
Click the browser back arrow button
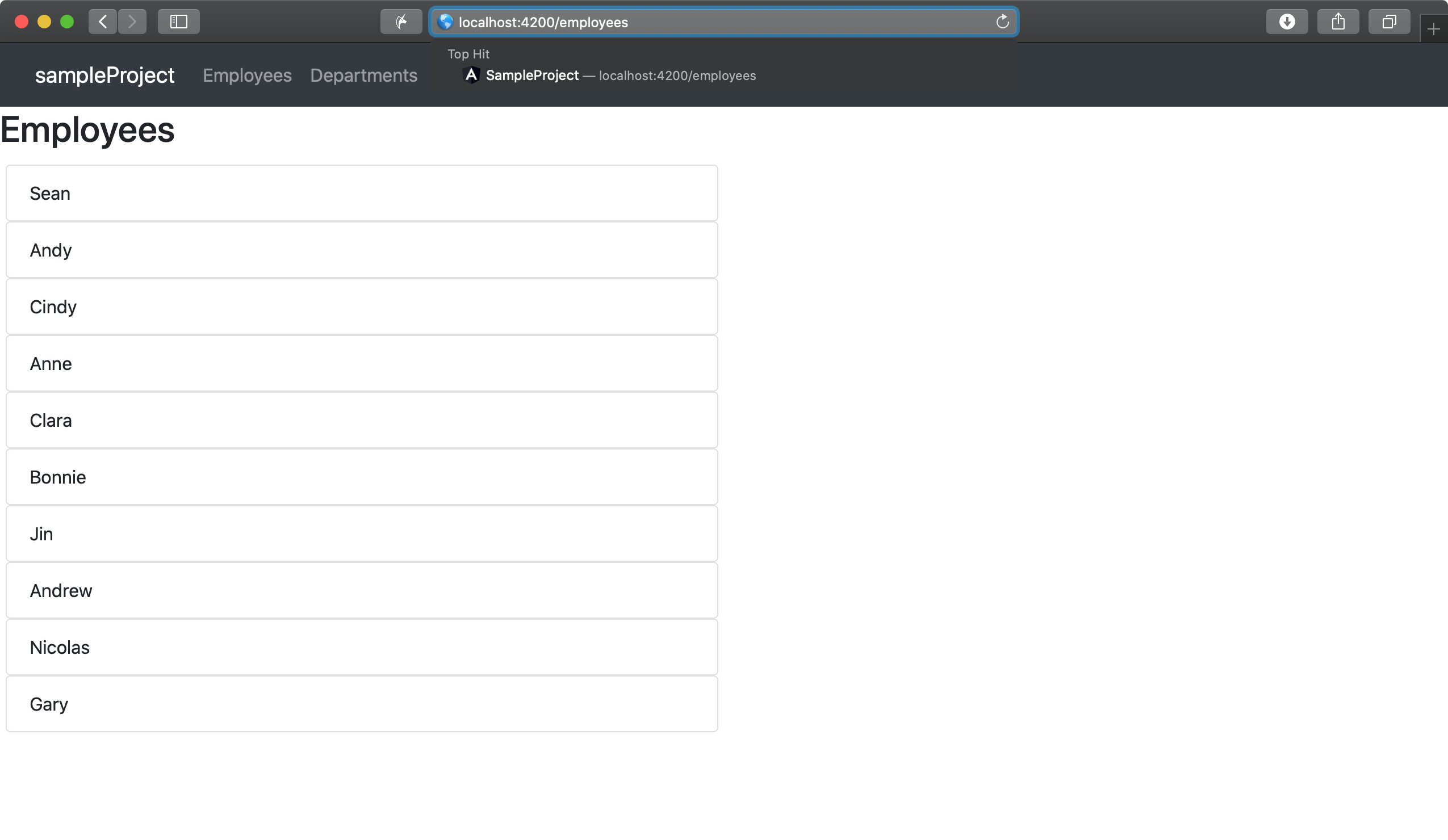pos(103,22)
